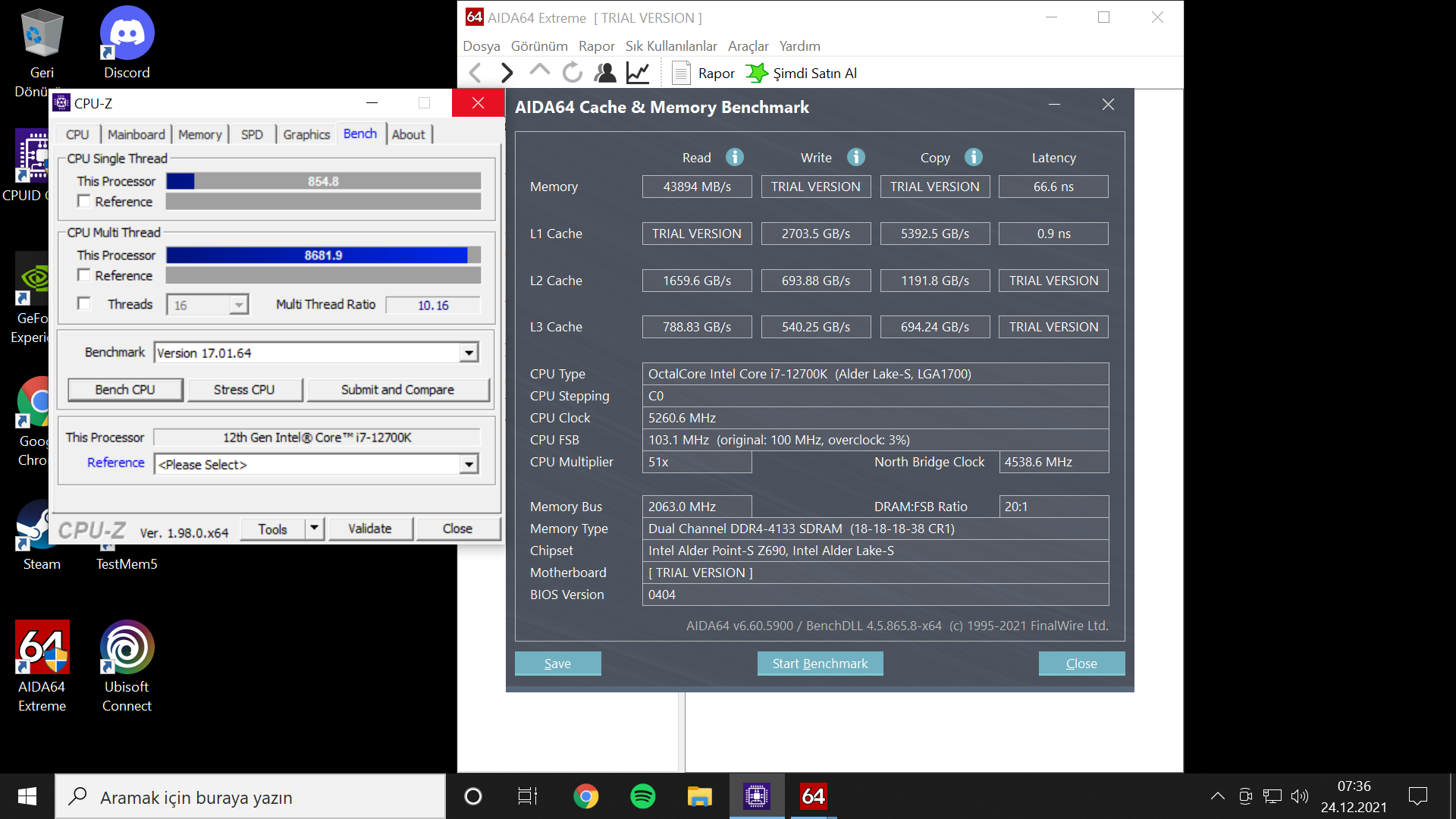This screenshot has height=819, width=1456.
Task: Open Spotify from the taskbar
Action: 642,796
